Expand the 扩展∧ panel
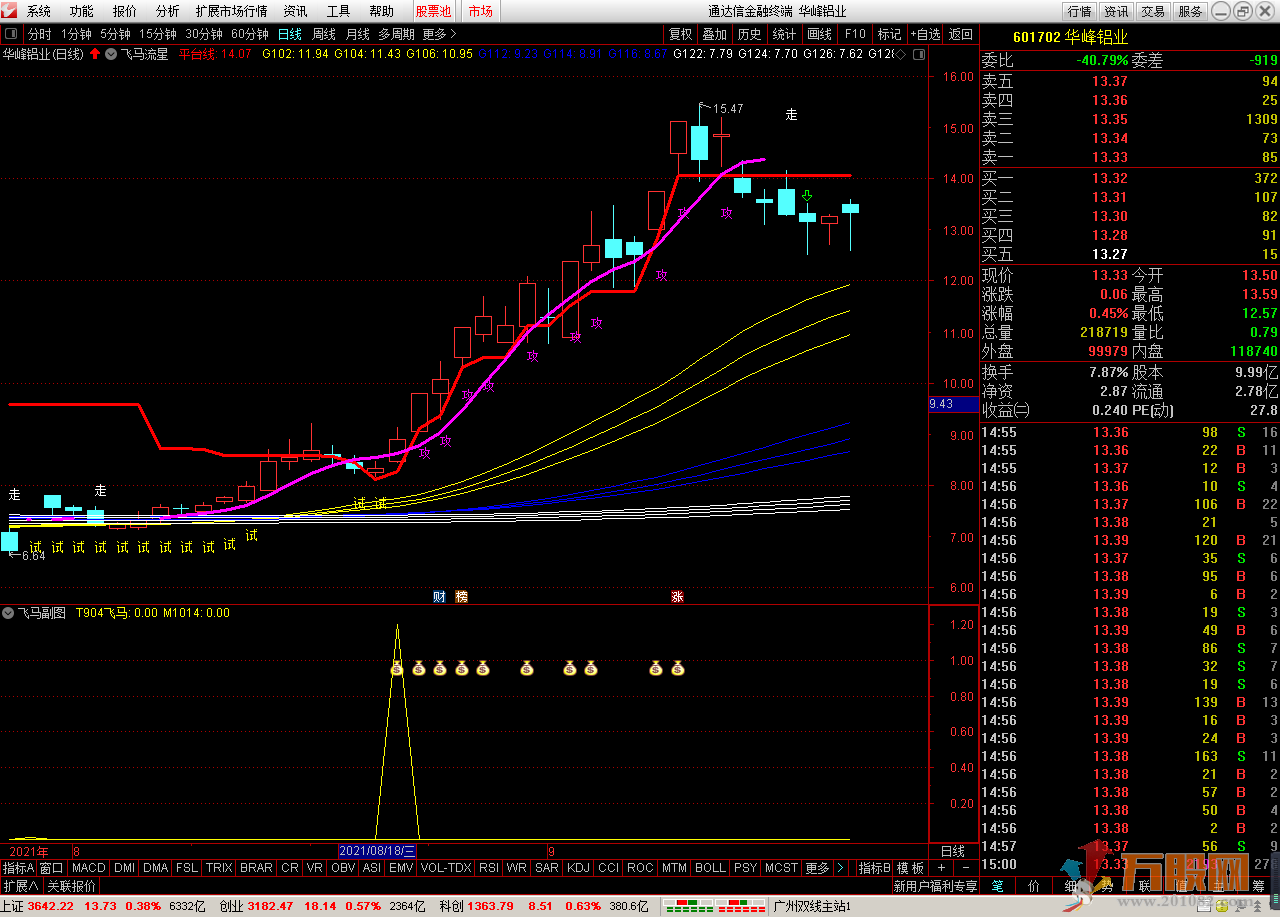The width and height of the screenshot is (1280, 918). coord(21,886)
